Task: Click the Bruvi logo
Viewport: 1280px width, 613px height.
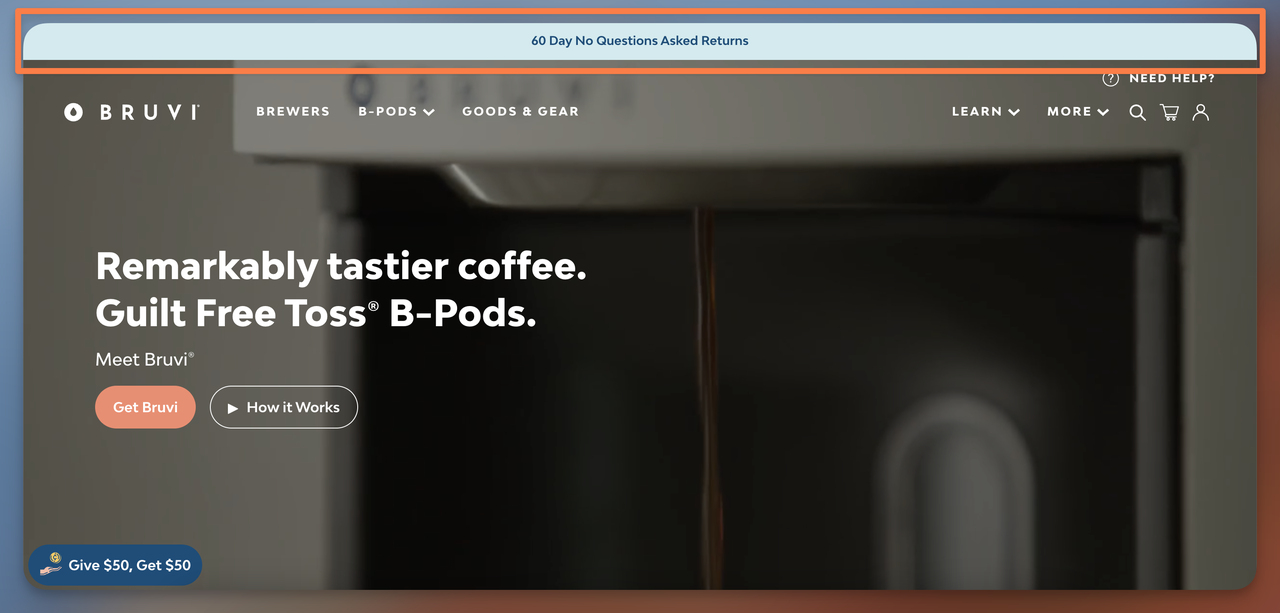Action: click(131, 112)
